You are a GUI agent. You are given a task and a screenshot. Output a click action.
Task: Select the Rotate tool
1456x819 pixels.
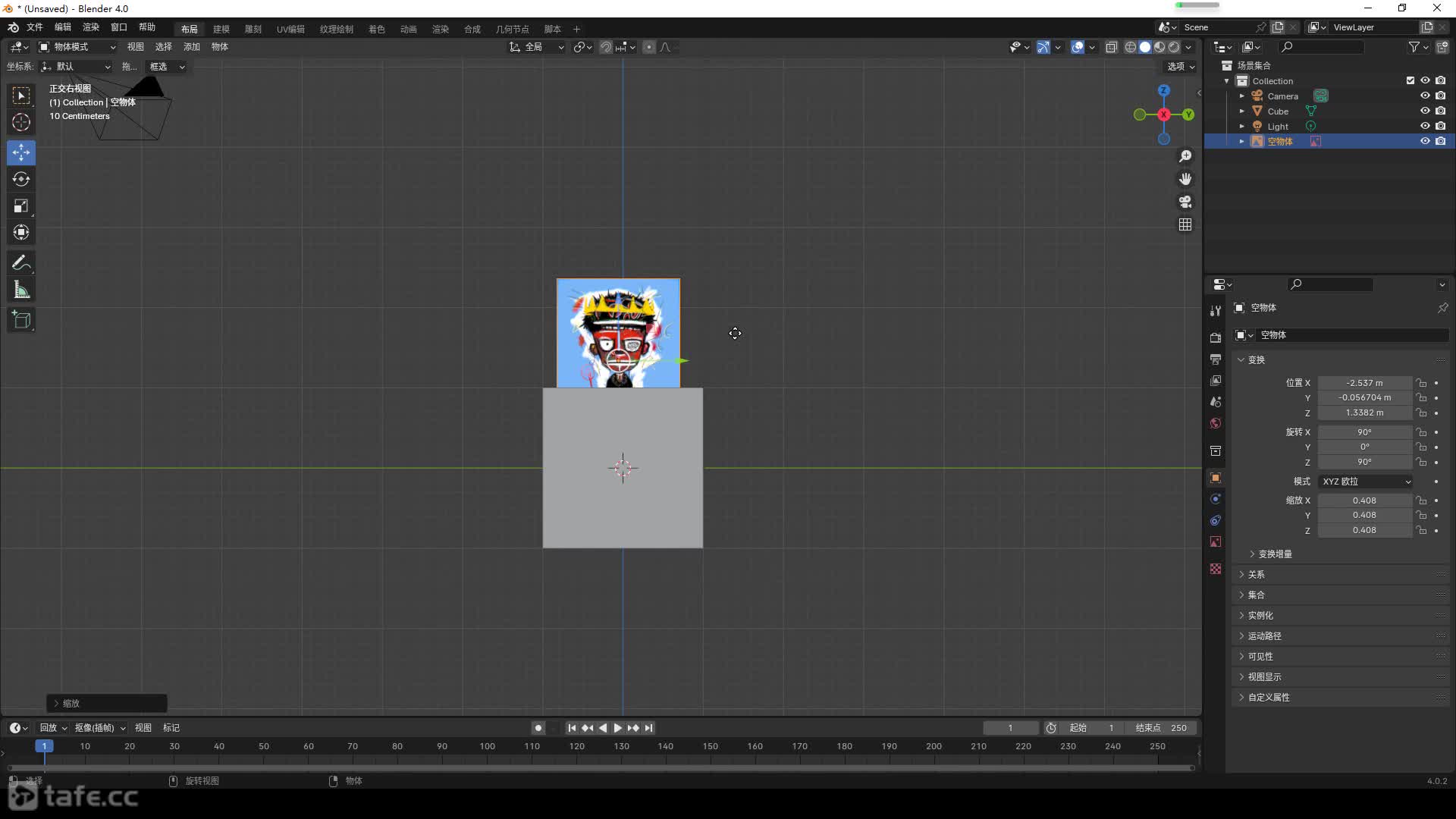(x=21, y=179)
